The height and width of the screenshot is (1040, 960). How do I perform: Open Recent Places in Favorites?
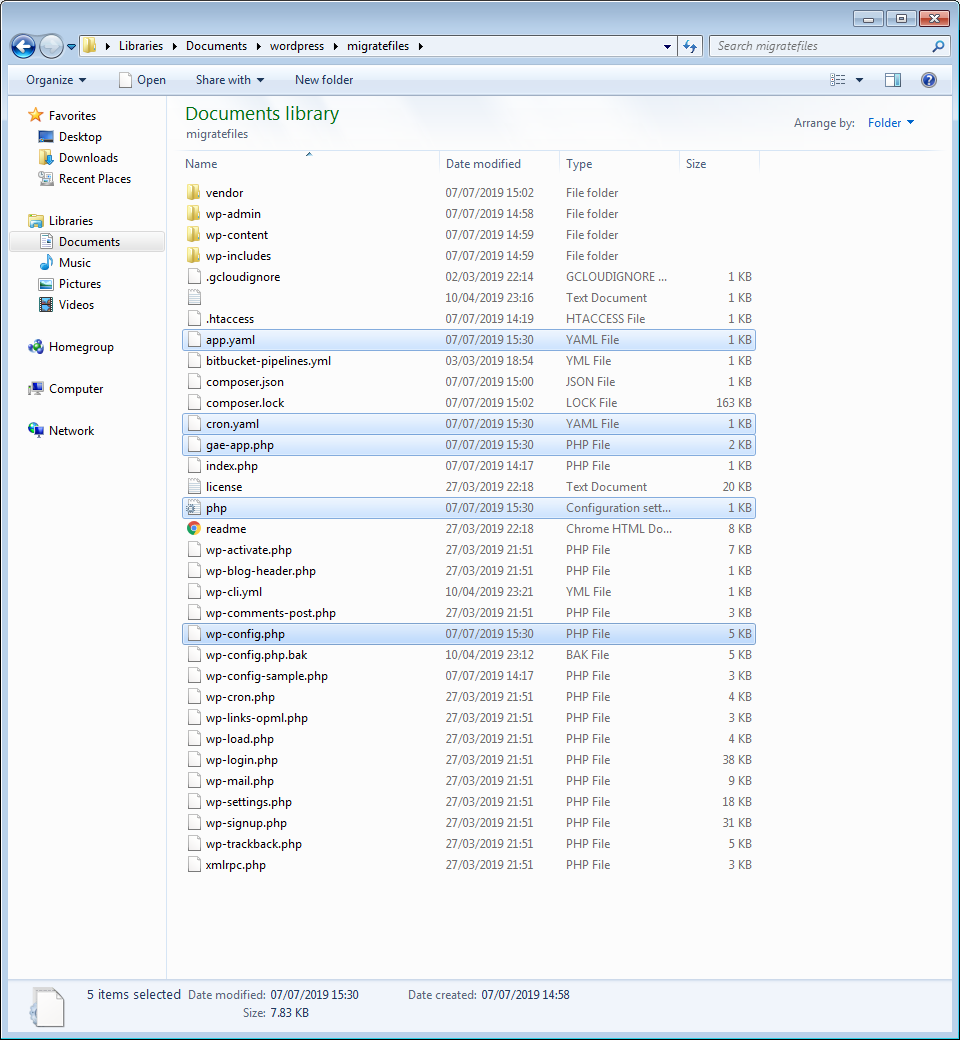click(95, 179)
